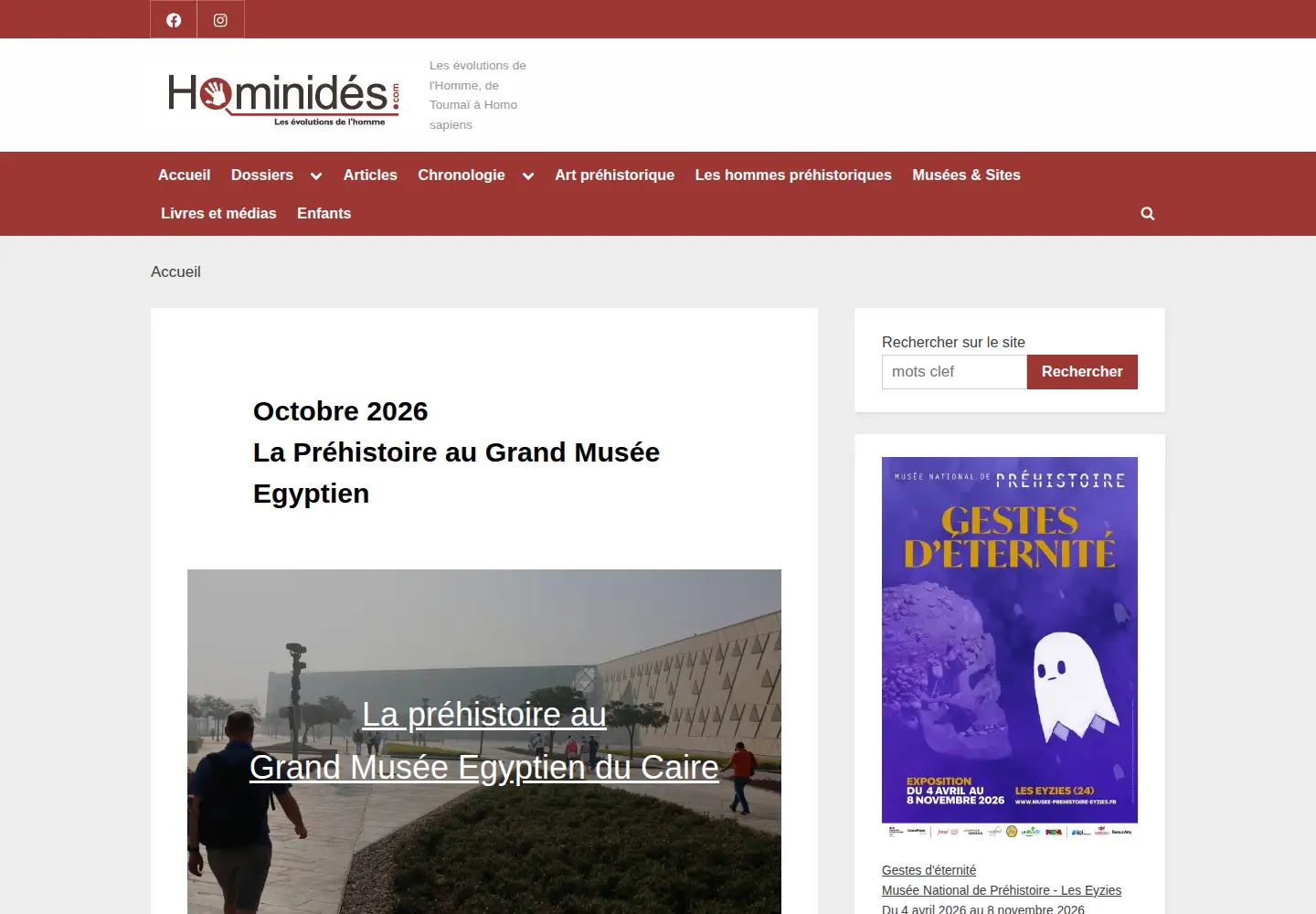This screenshot has width=1316, height=914.
Task: Select Art préhistorique in the menu
Action: click(x=614, y=175)
